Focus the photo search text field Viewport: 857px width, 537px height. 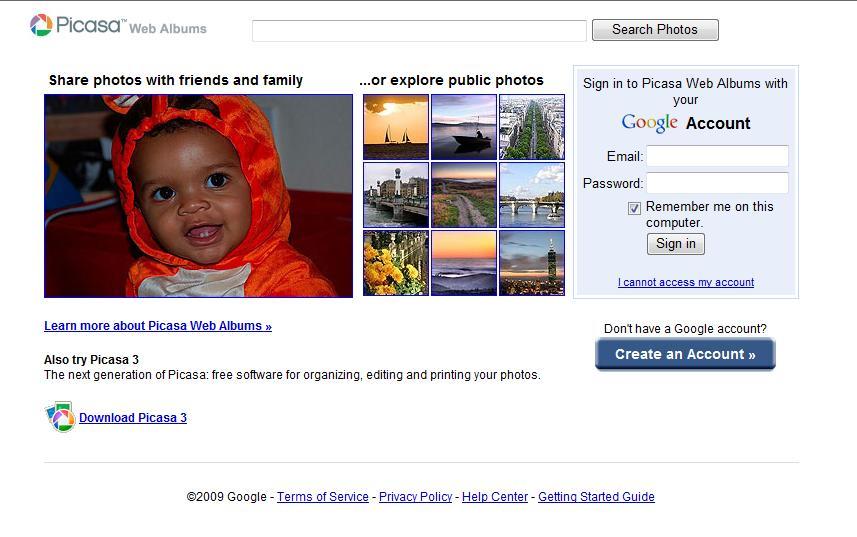(419, 31)
